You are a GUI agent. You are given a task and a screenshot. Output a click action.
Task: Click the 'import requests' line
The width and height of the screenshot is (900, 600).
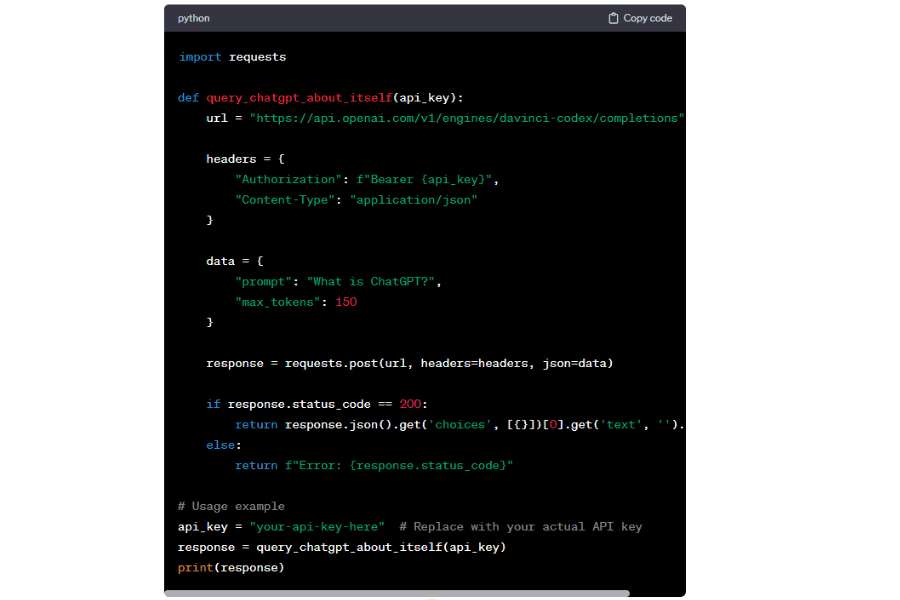pyautogui.click(x=232, y=57)
